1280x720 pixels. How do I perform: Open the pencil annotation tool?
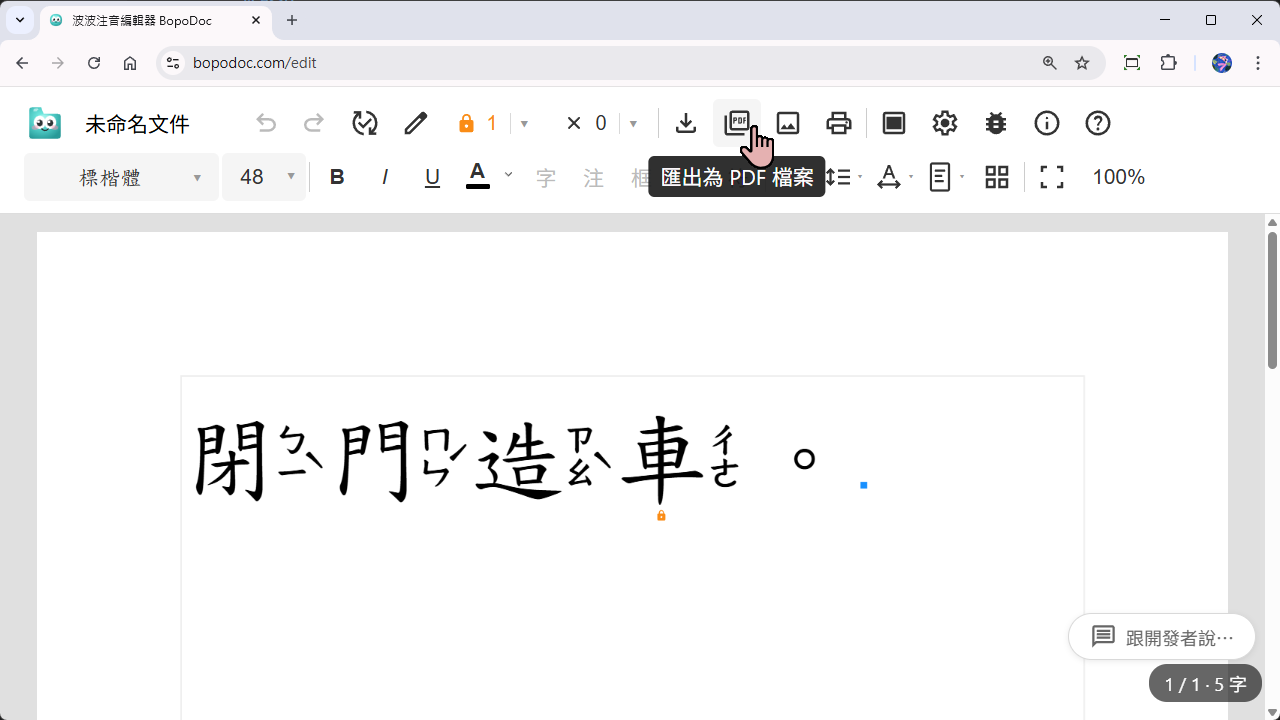[x=415, y=122]
